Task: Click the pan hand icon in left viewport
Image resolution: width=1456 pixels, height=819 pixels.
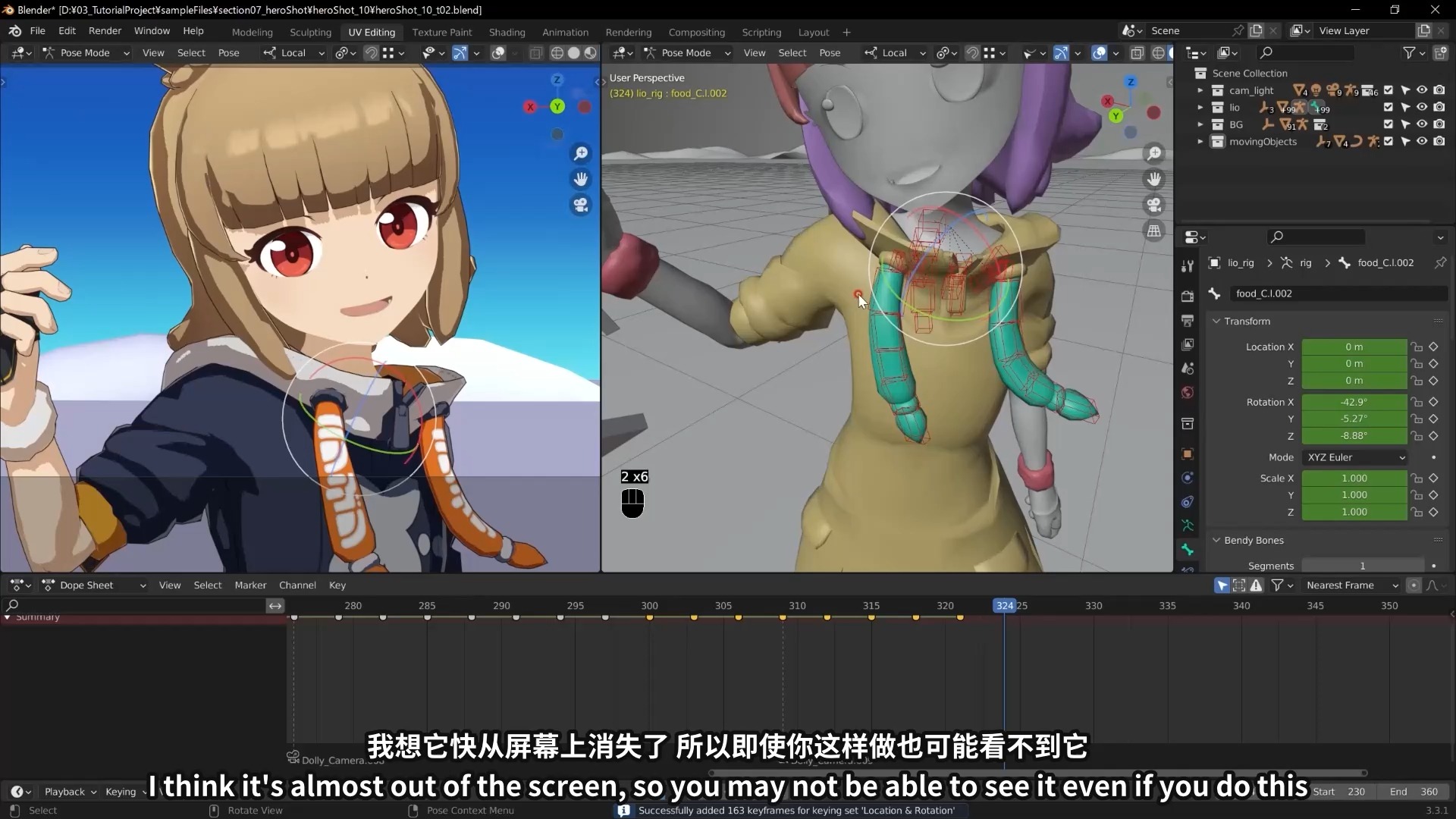Action: [581, 179]
